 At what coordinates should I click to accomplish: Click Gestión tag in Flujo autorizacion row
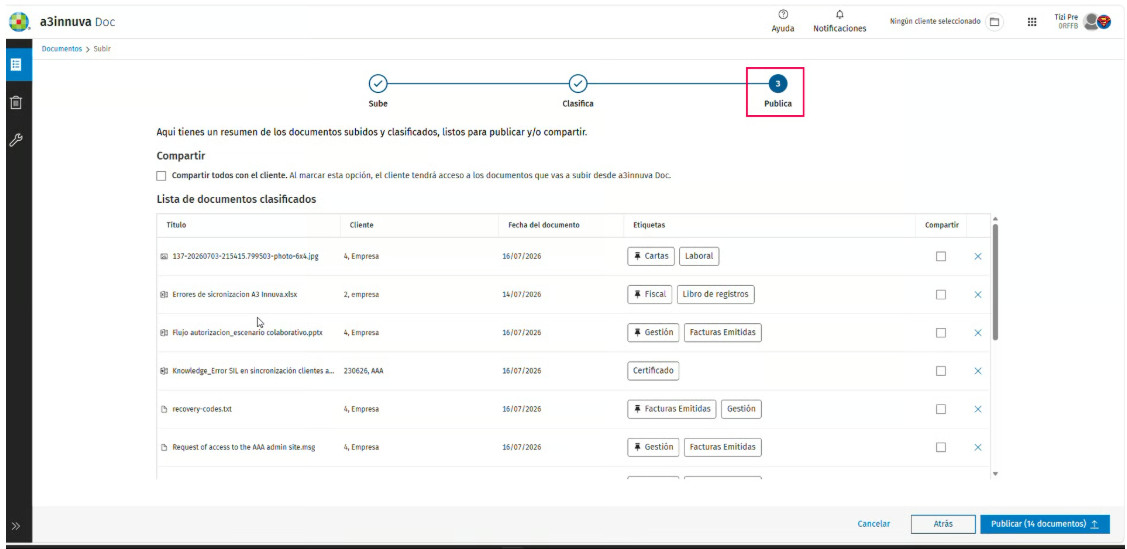click(653, 333)
